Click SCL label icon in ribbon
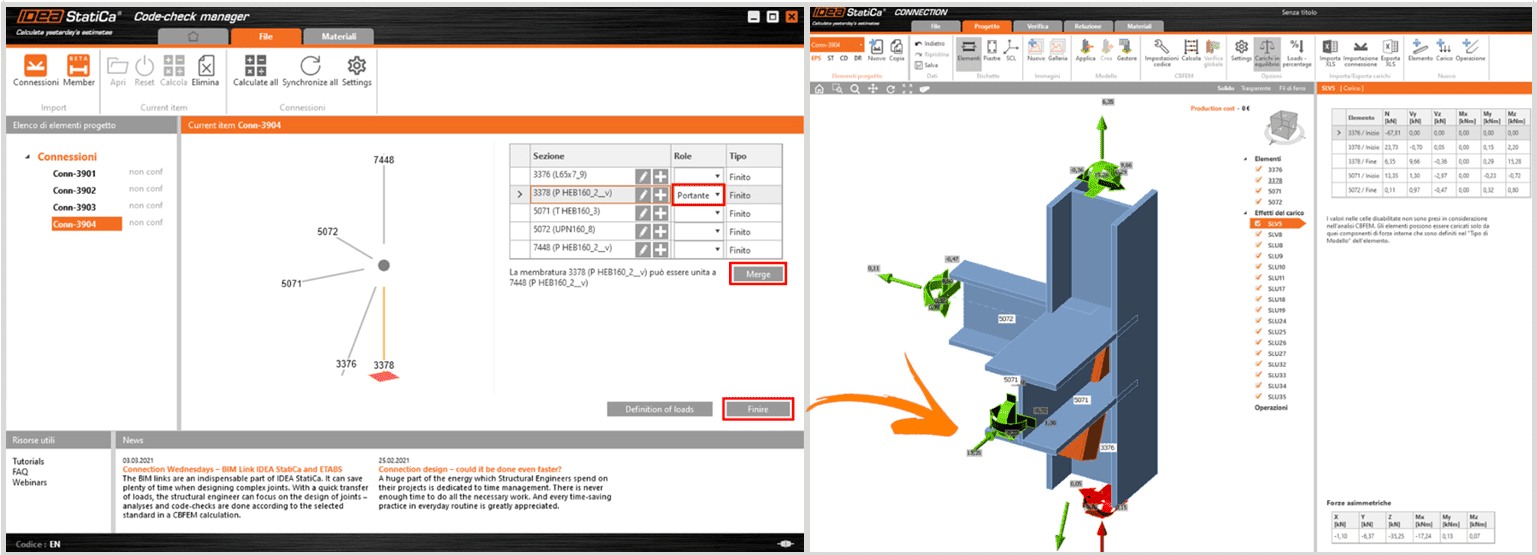The height and width of the screenshot is (555, 1537). pos(1011,46)
